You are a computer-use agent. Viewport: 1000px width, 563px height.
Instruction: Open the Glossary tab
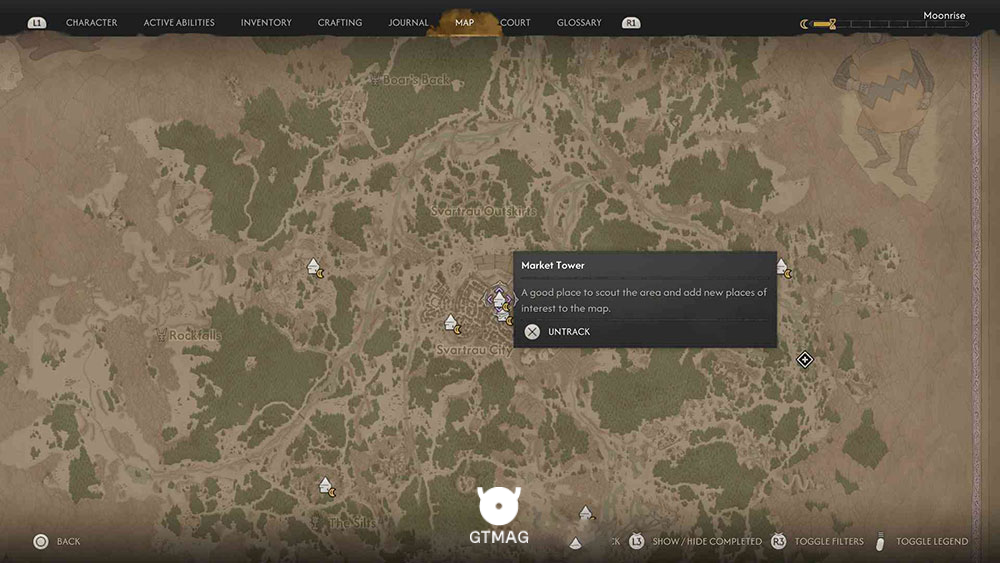[578, 22]
